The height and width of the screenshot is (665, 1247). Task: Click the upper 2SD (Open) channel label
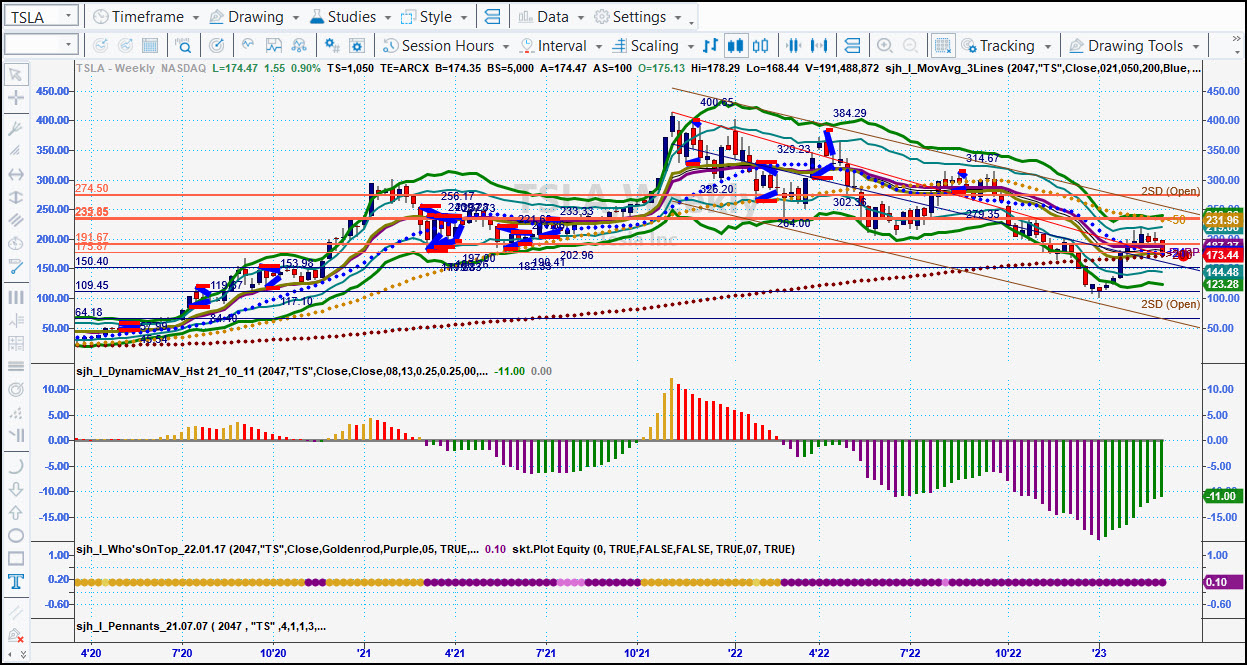click(1170, 191)
